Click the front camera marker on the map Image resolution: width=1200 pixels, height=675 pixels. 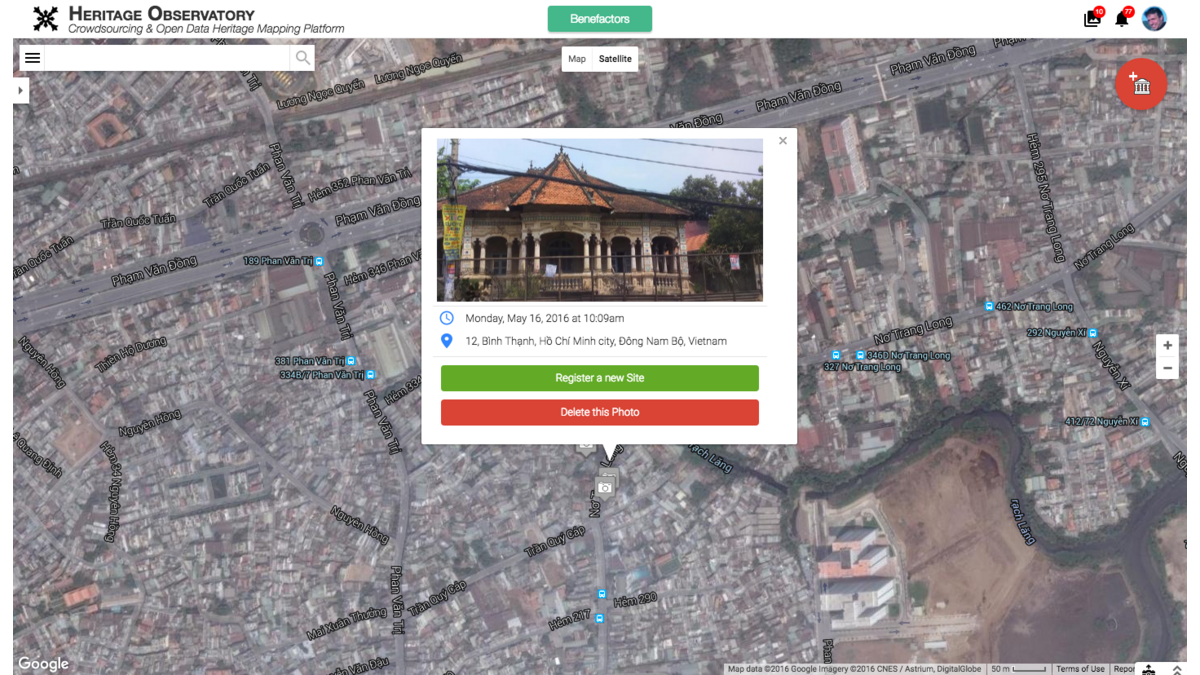[605, 487]
